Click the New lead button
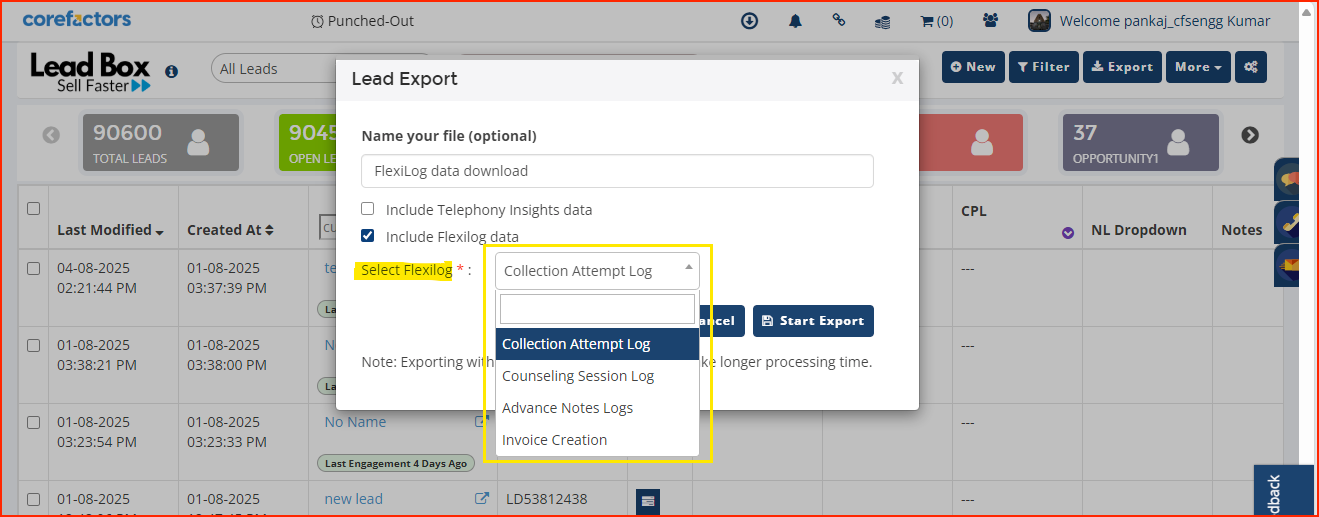 (973, 67)
